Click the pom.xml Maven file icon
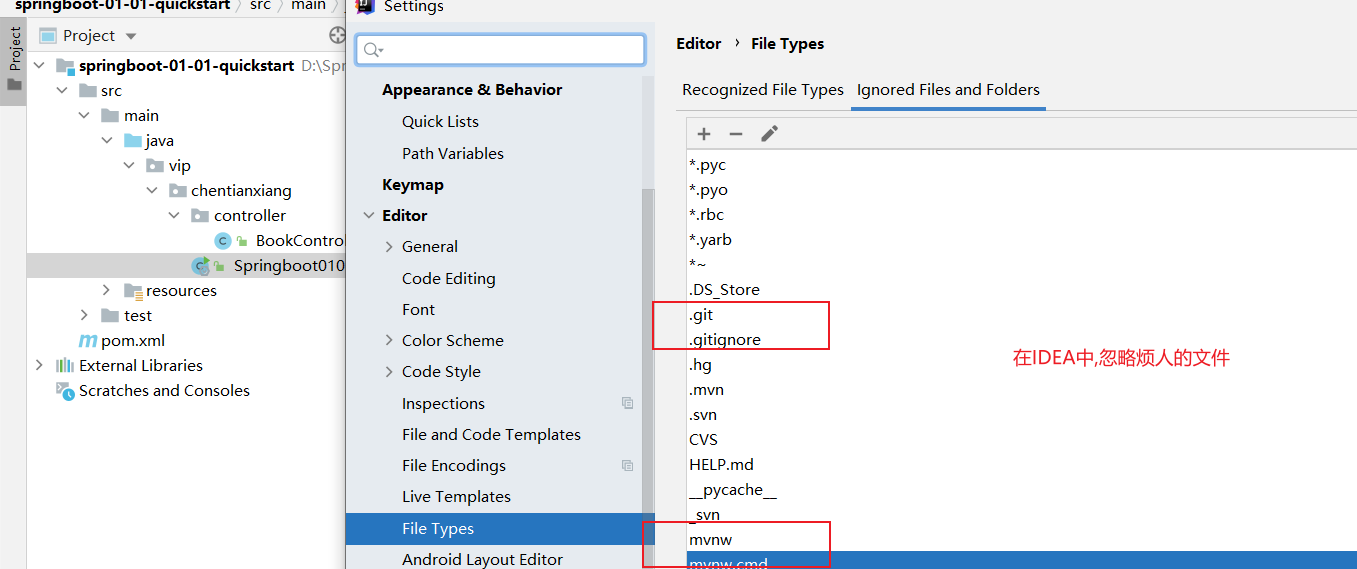 (88, 341)
